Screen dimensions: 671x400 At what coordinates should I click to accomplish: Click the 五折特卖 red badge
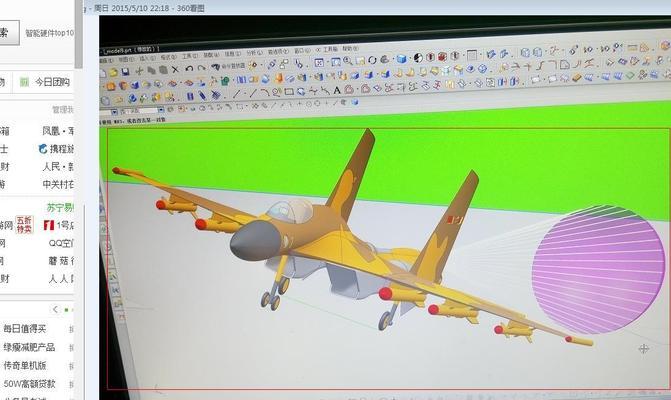click(24, 225)
